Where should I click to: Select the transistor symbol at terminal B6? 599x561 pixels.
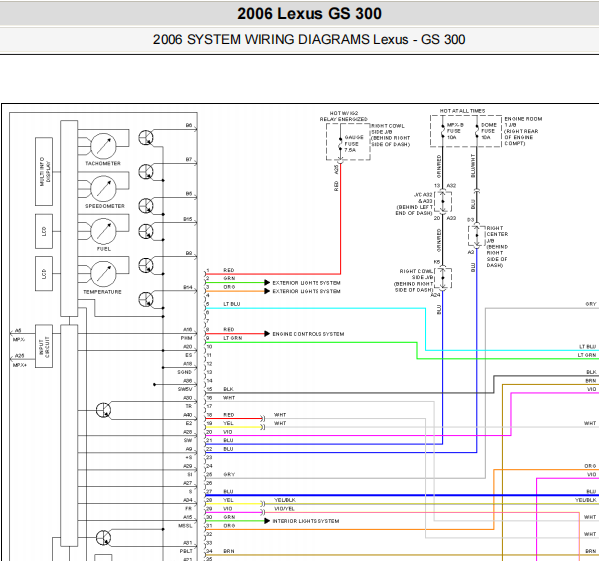point(146,138)
